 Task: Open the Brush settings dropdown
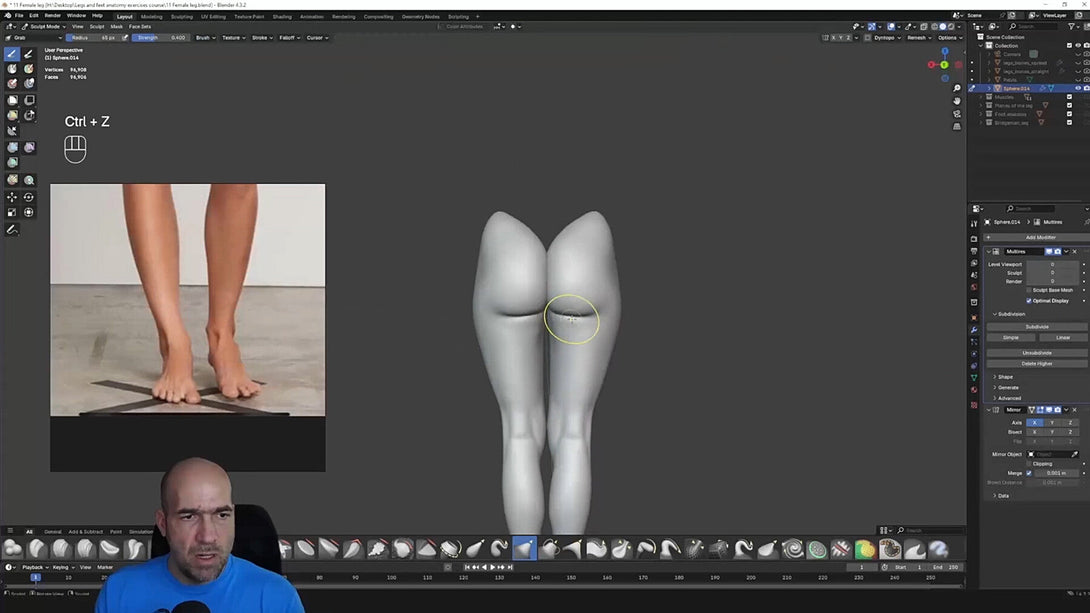205,38
